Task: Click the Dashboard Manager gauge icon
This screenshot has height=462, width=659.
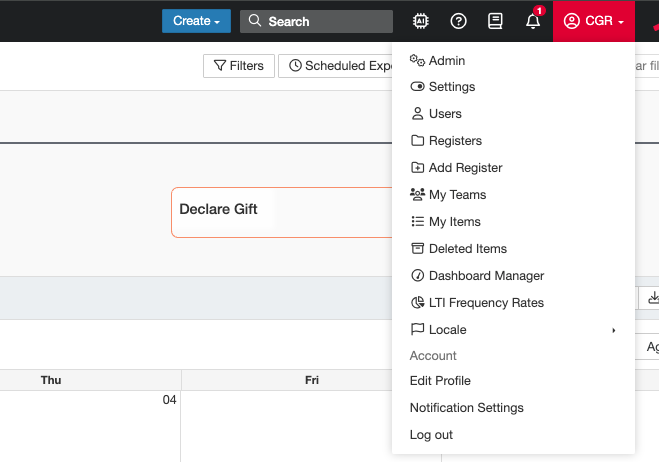Action: (417, 275)
